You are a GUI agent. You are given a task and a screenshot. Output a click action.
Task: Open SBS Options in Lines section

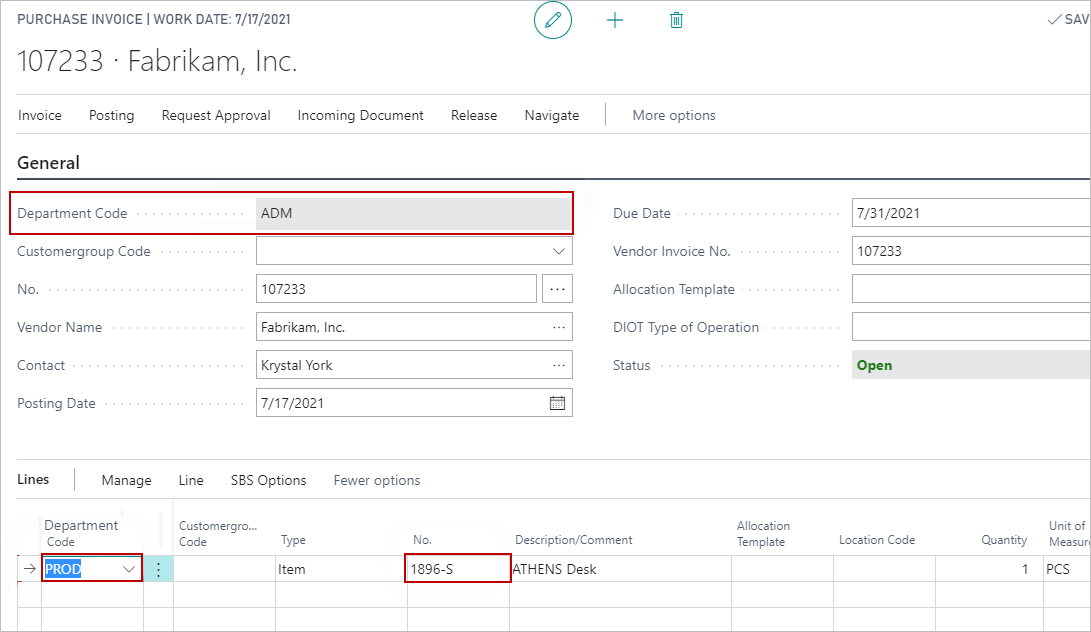coord(268,480)
